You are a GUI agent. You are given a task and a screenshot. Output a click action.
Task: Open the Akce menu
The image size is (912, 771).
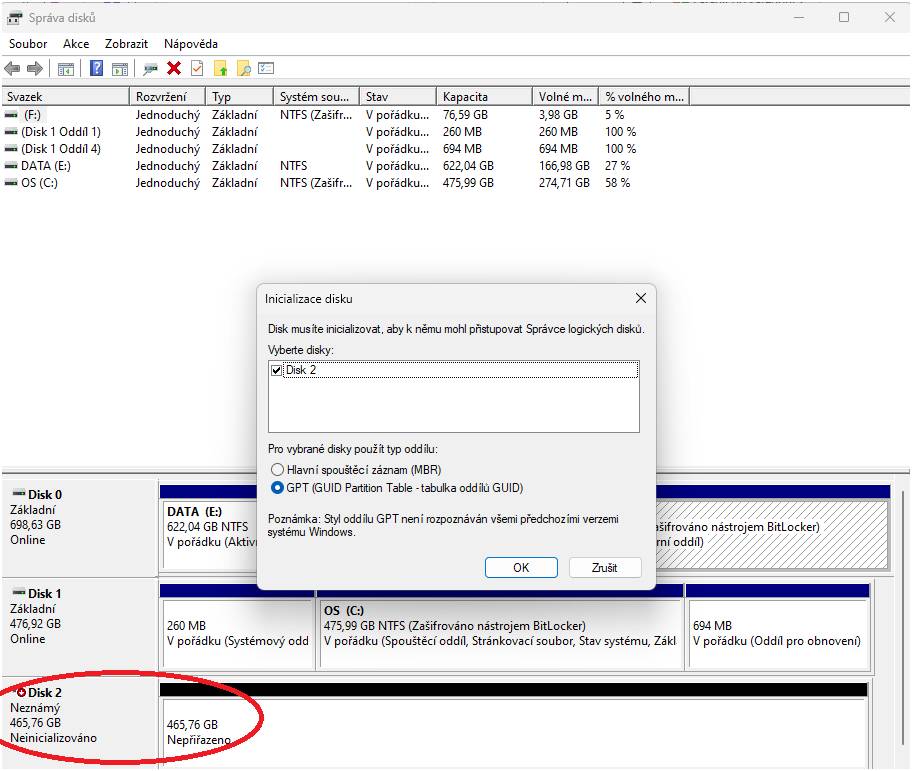[x=76, y=44]
